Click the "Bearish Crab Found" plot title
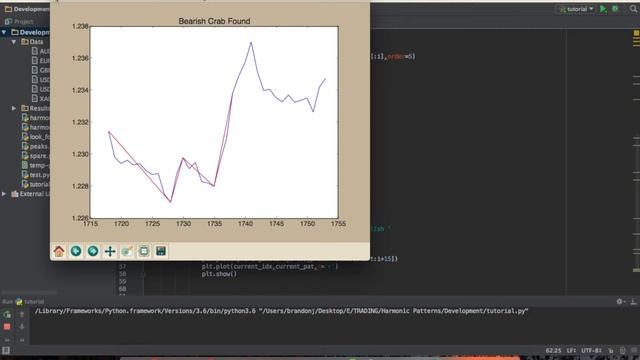 tap(214, 21)
